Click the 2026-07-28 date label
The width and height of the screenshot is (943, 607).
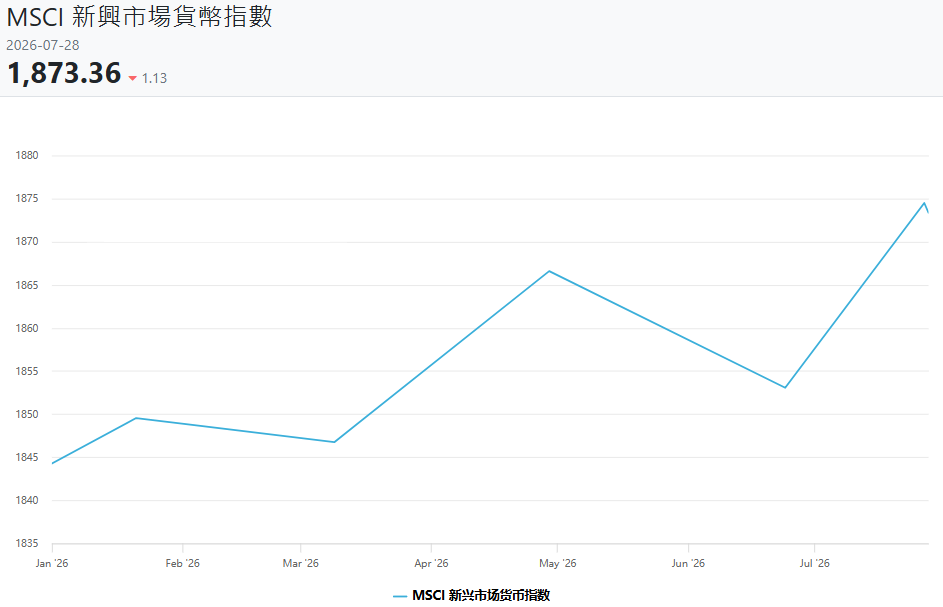[43, 45]
